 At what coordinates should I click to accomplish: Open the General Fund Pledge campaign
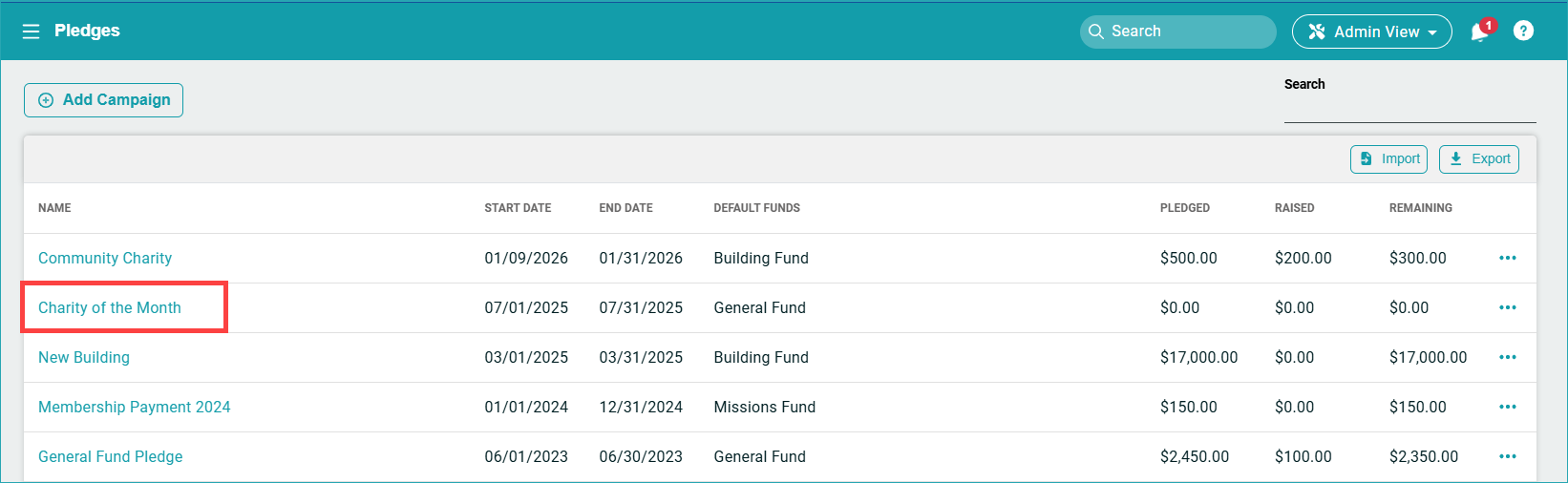(111, 457)
